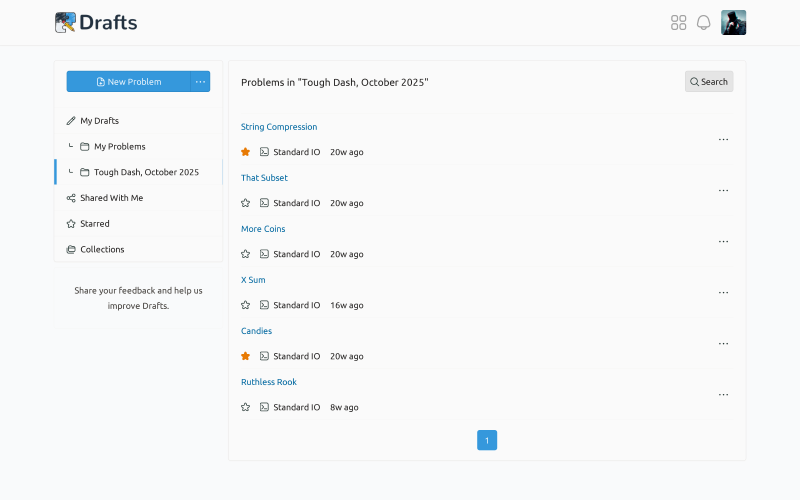The height and width of the screenshot is (500, 800).
Task: Click the Drafts logo icon
Action: [x=65, y=22]
